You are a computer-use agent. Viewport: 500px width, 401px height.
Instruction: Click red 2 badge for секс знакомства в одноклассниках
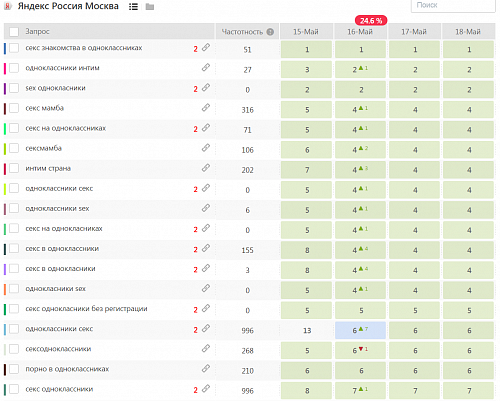pyautogui.click(x=195, y=49)
